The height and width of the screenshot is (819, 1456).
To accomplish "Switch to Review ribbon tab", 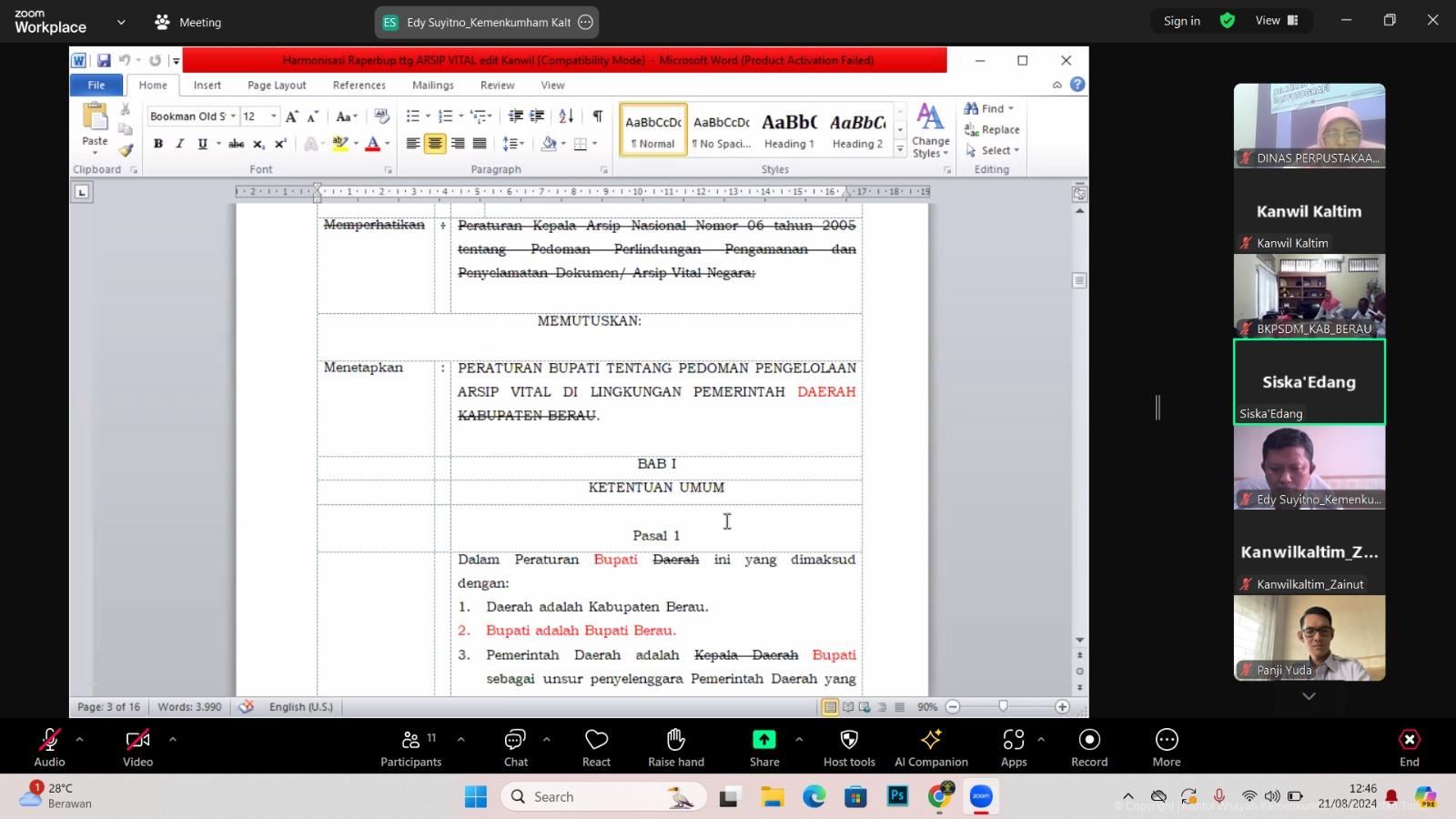I will (x=497, y=85).
